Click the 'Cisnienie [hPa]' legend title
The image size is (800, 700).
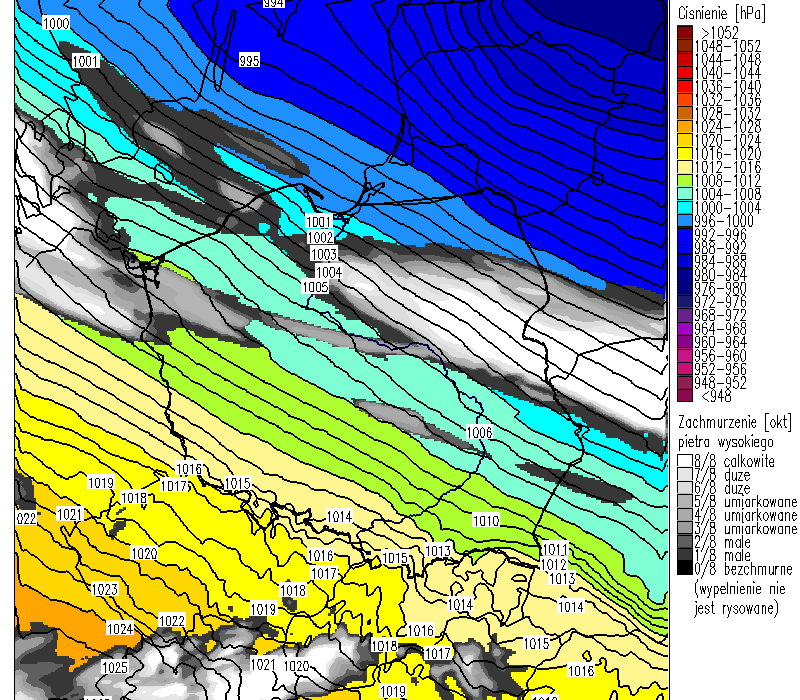[x=721, y=14]
